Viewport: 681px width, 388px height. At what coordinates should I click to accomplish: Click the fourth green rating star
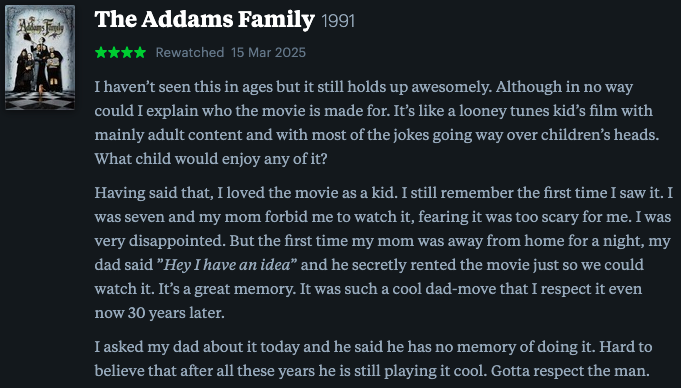pyautogui.click(x=140, y=53)
